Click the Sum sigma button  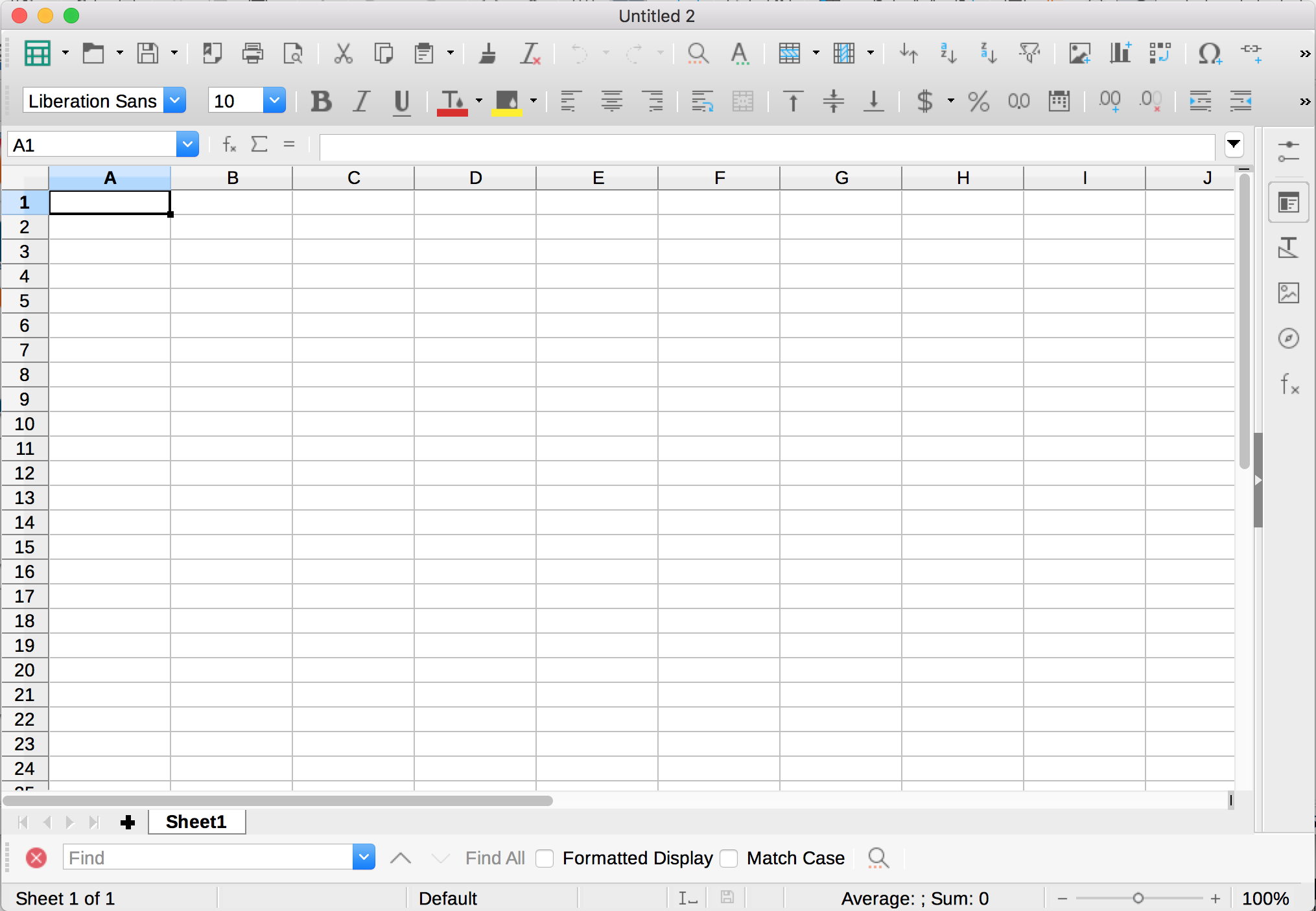259,144
